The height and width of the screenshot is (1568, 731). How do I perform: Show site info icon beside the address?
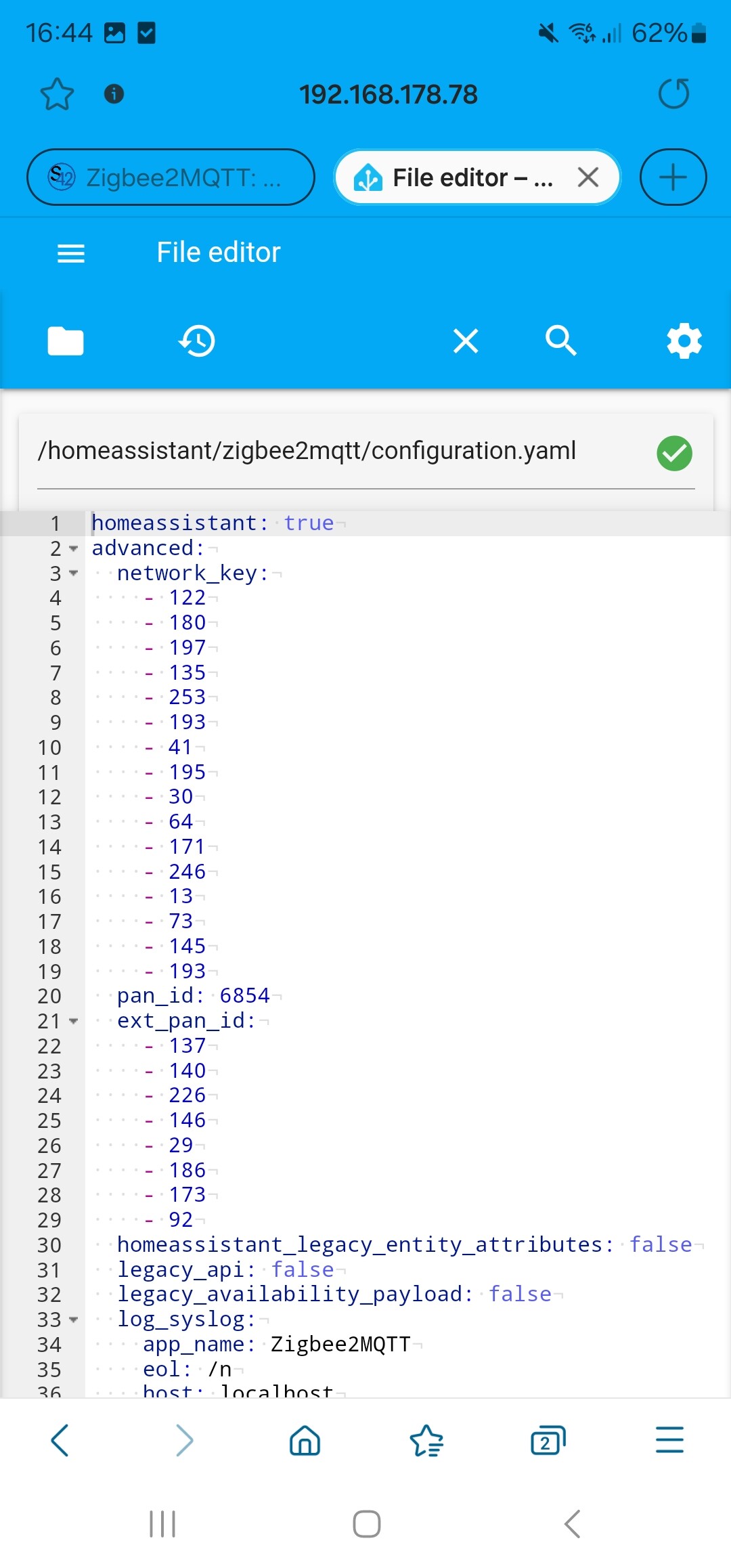pyautogui.click(x=114, y=93)
